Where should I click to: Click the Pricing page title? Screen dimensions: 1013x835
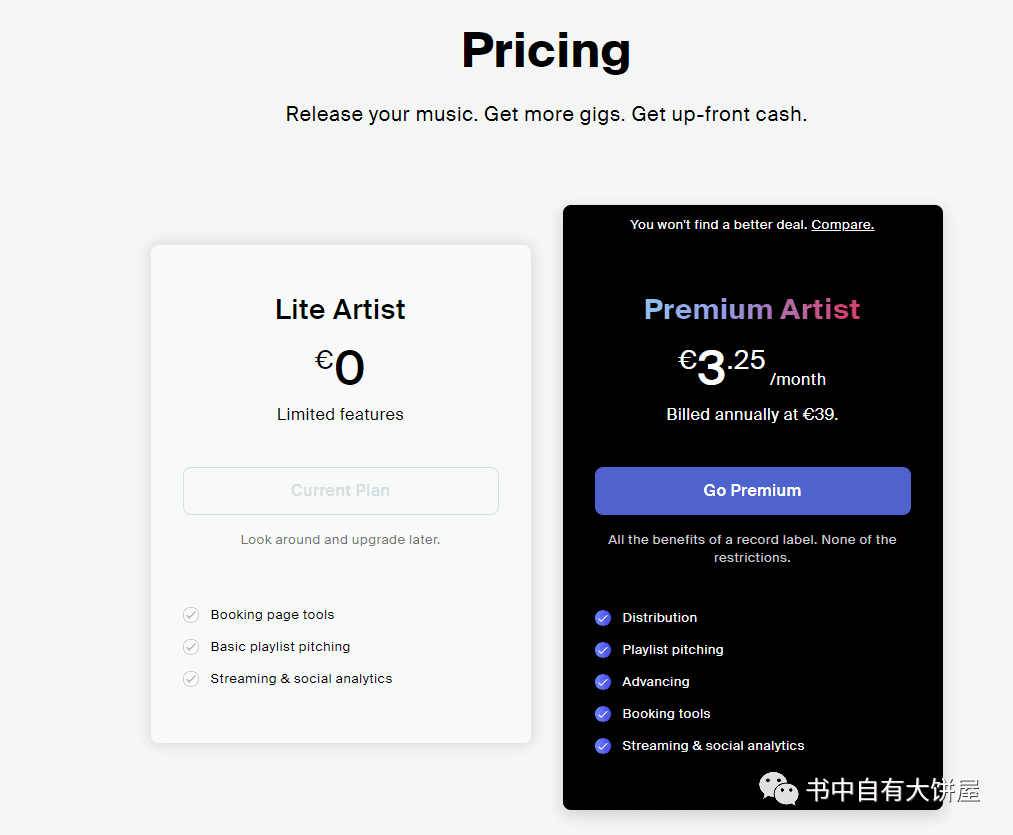pyautogui.click(x=546, y=50)
